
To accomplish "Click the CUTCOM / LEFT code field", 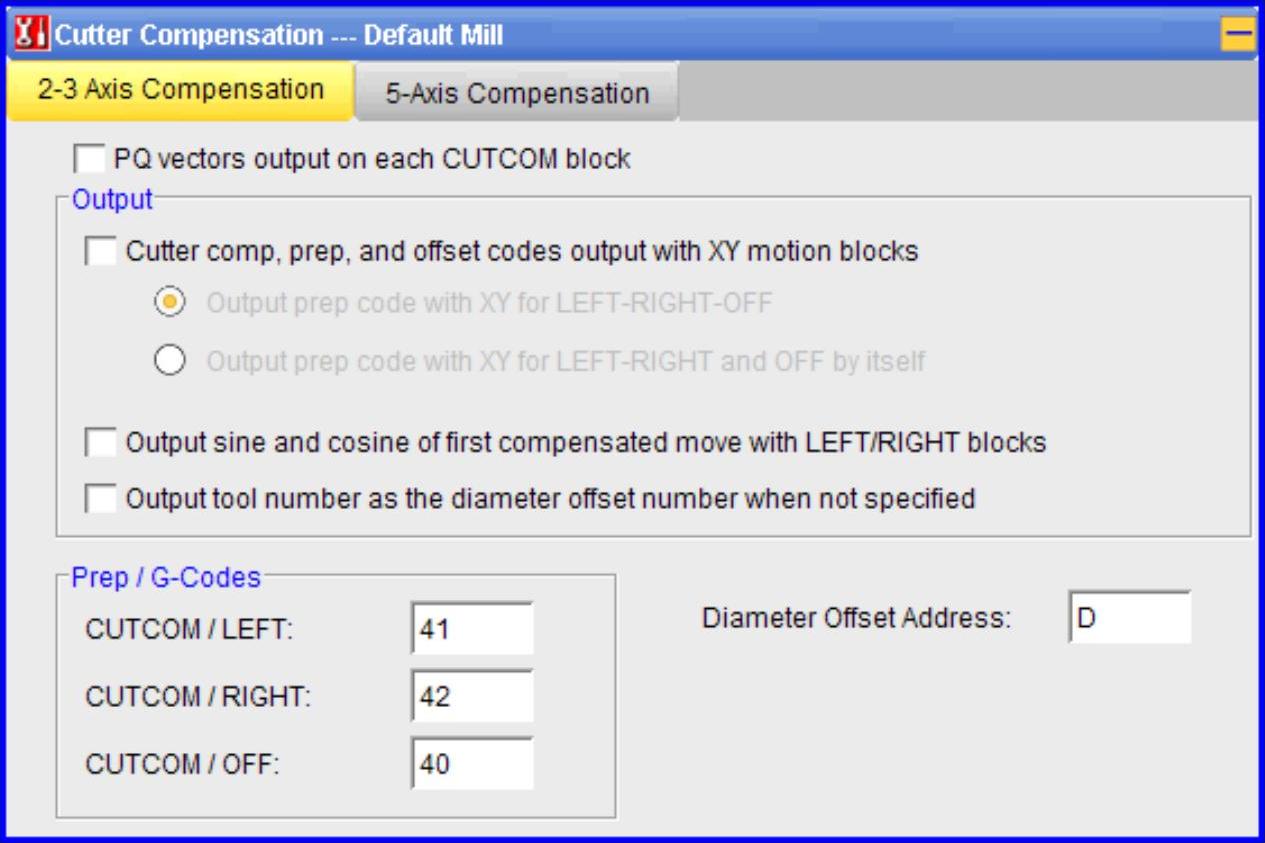I will (472, 629).
